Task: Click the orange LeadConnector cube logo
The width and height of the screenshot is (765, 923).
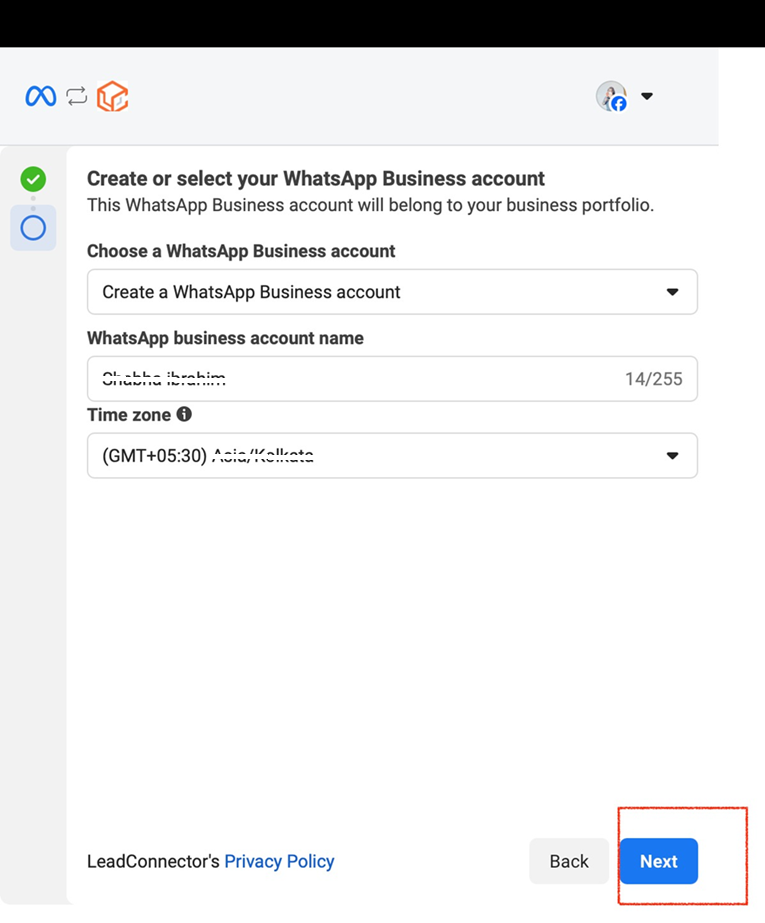Action: pyautogui.click(x=112, y=96)
